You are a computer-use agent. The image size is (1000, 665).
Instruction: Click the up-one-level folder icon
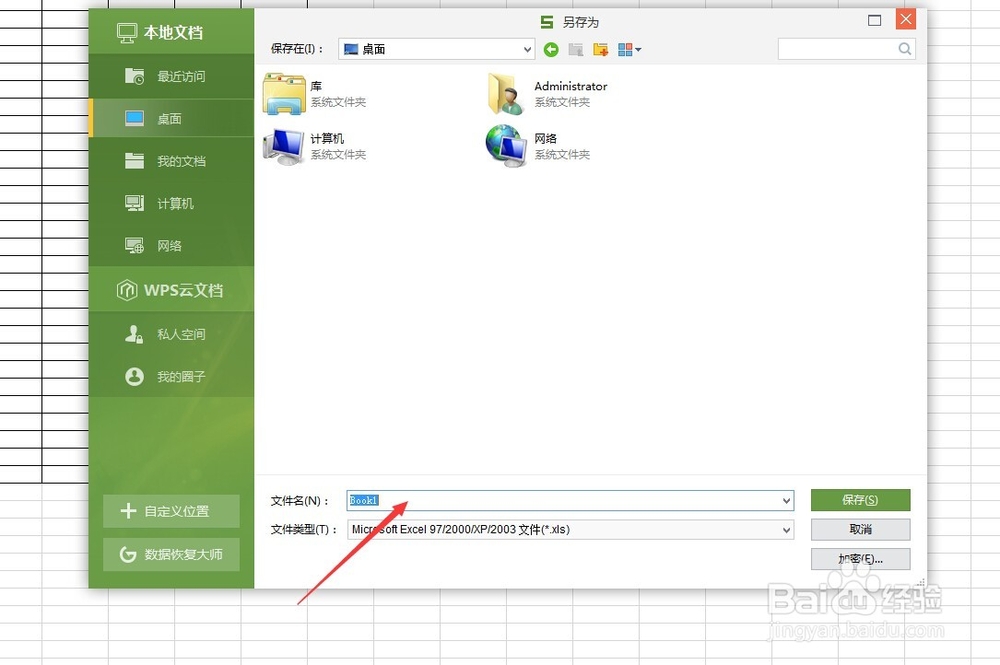[575, 48]
